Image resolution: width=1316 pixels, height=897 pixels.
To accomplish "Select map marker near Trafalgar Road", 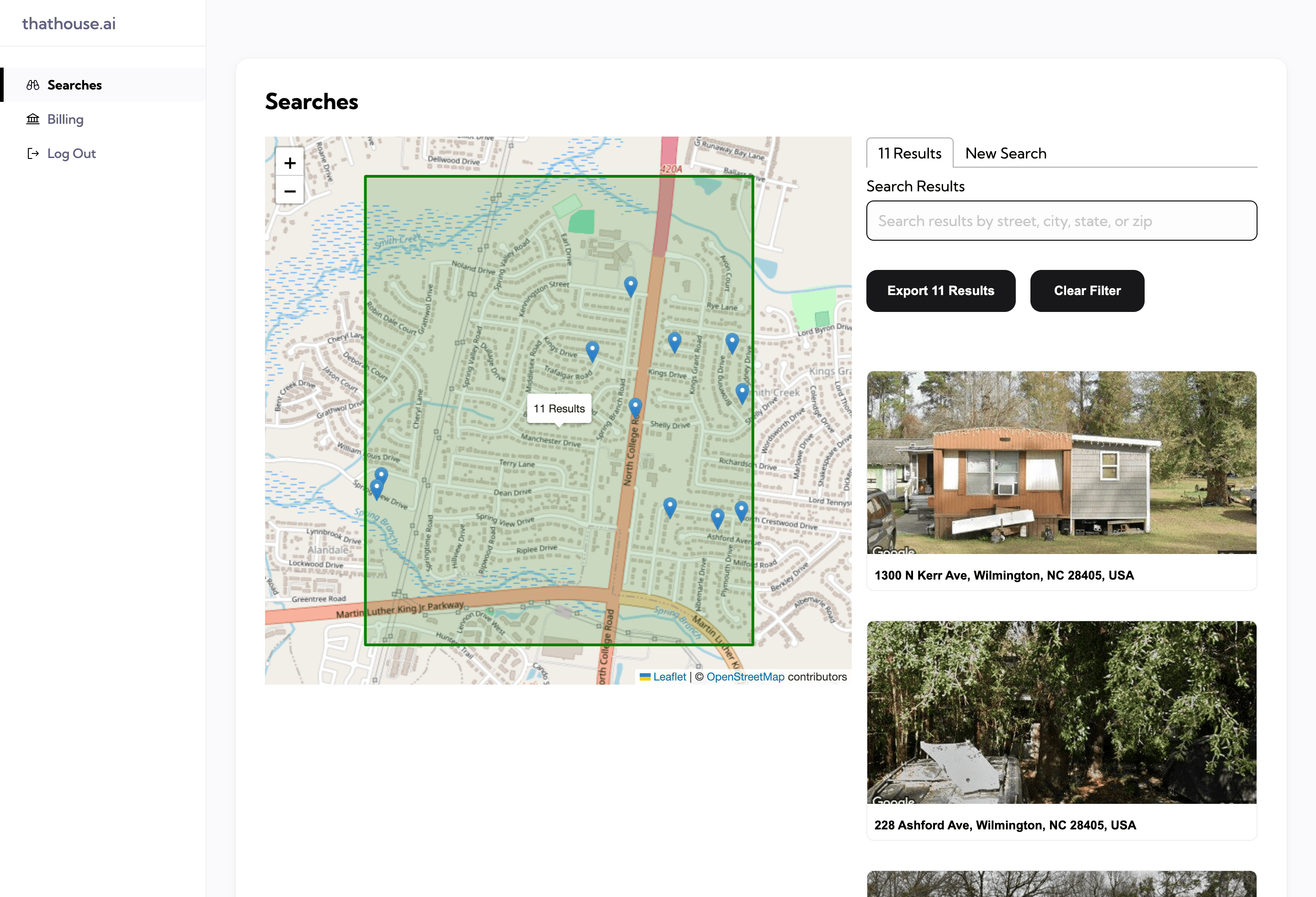I will click(x=592, y=352).
